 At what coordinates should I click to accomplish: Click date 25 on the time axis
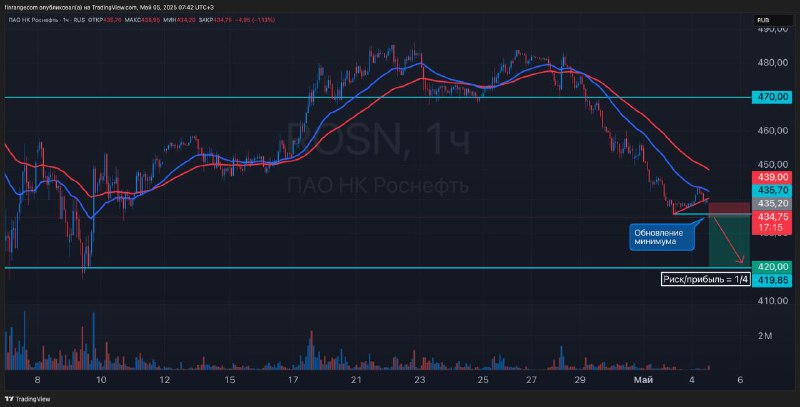[483, 380]
